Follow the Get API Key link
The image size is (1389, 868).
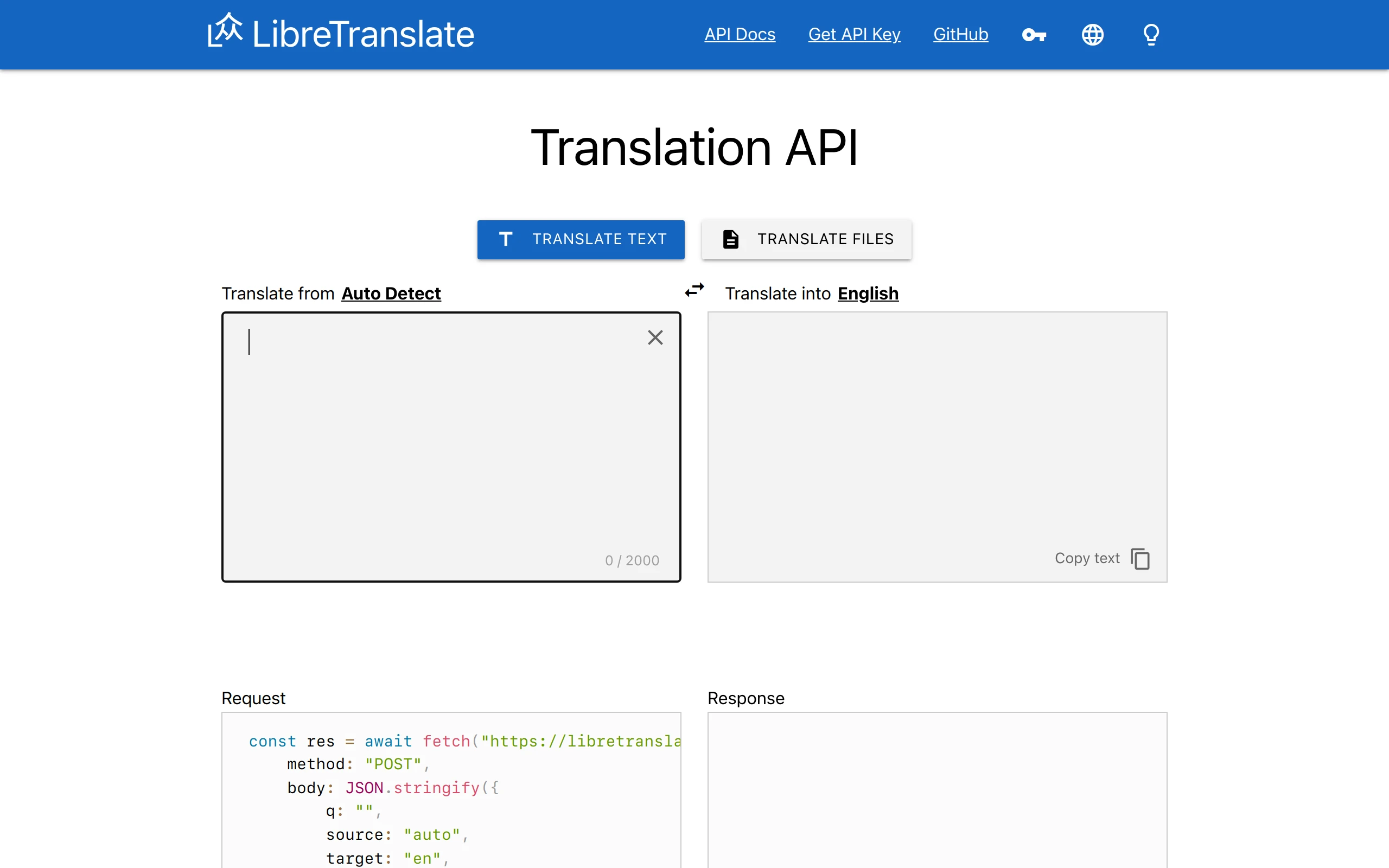point(853,34)
